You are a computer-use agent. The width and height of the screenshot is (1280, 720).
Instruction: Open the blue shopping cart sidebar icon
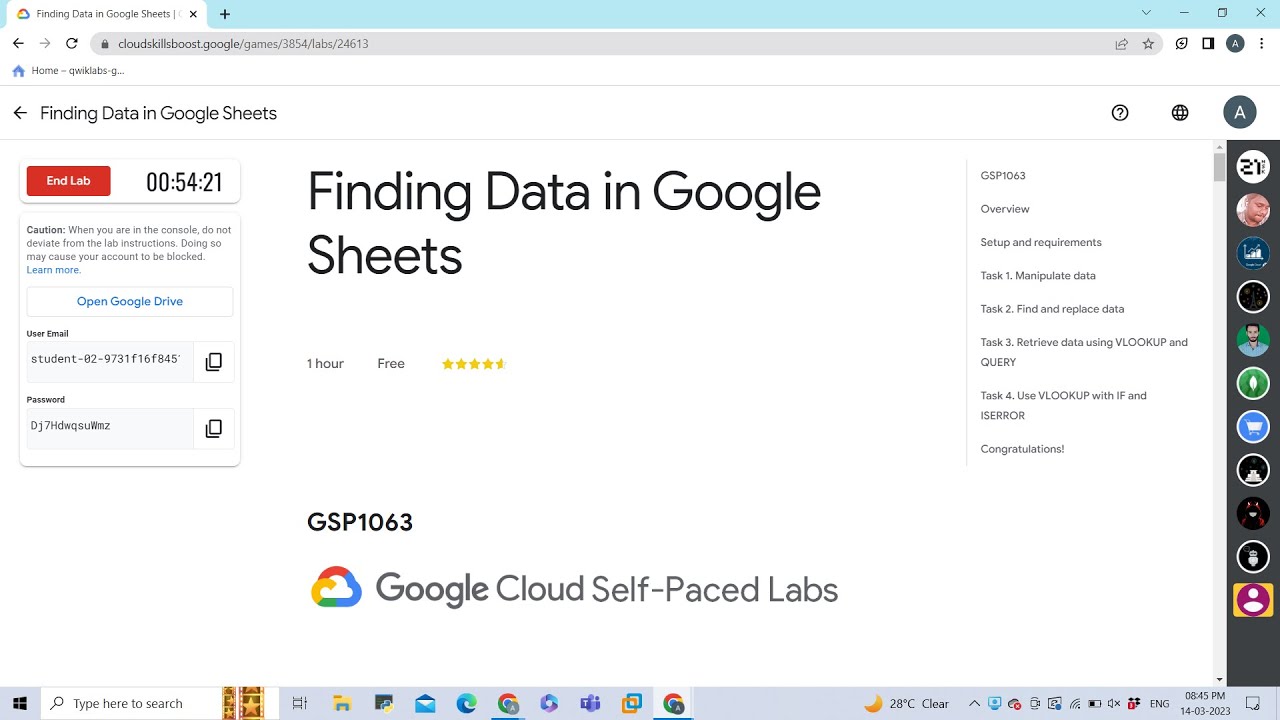[x=1253, y=427]
